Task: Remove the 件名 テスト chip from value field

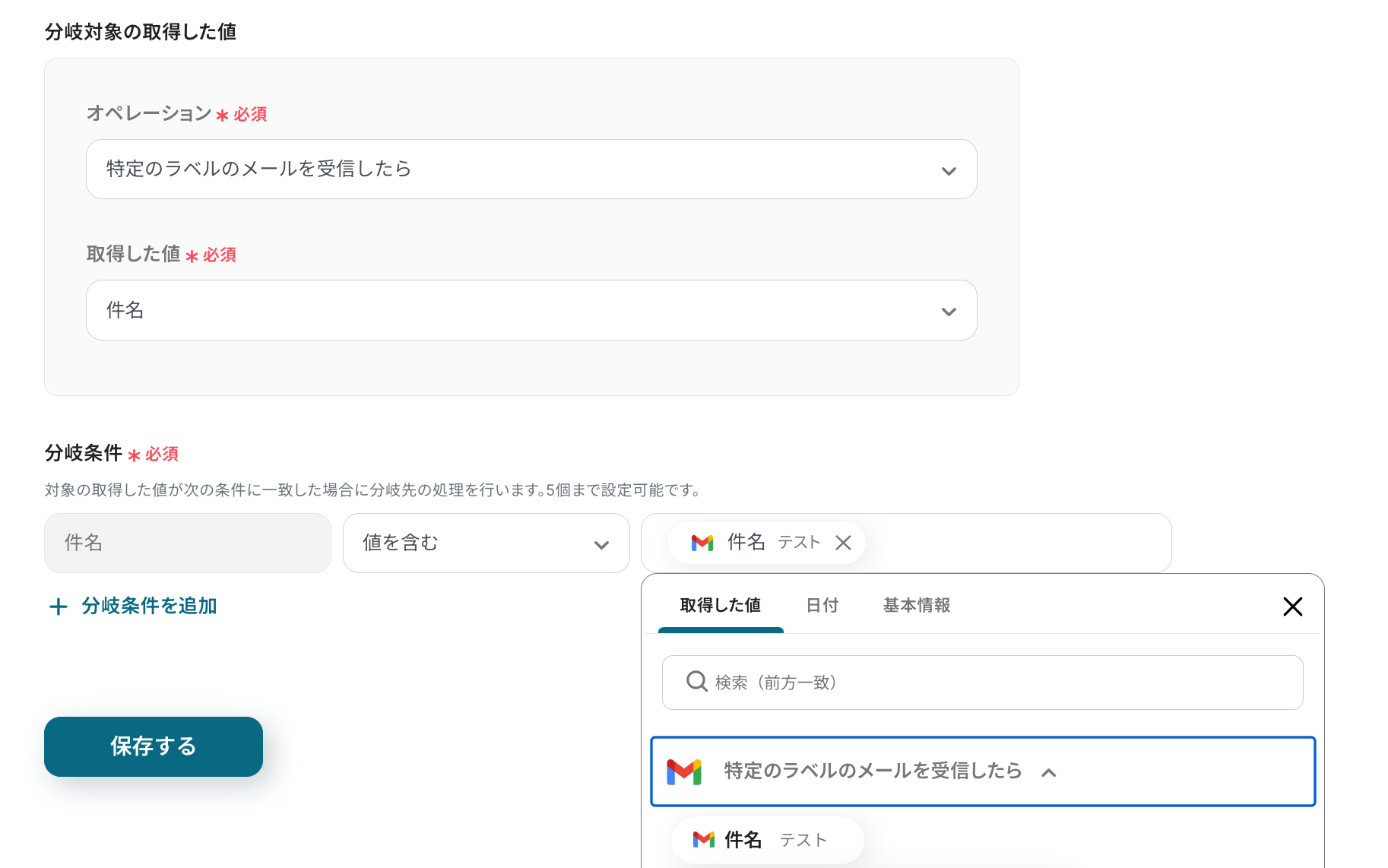Action: (x=843, y=543)
